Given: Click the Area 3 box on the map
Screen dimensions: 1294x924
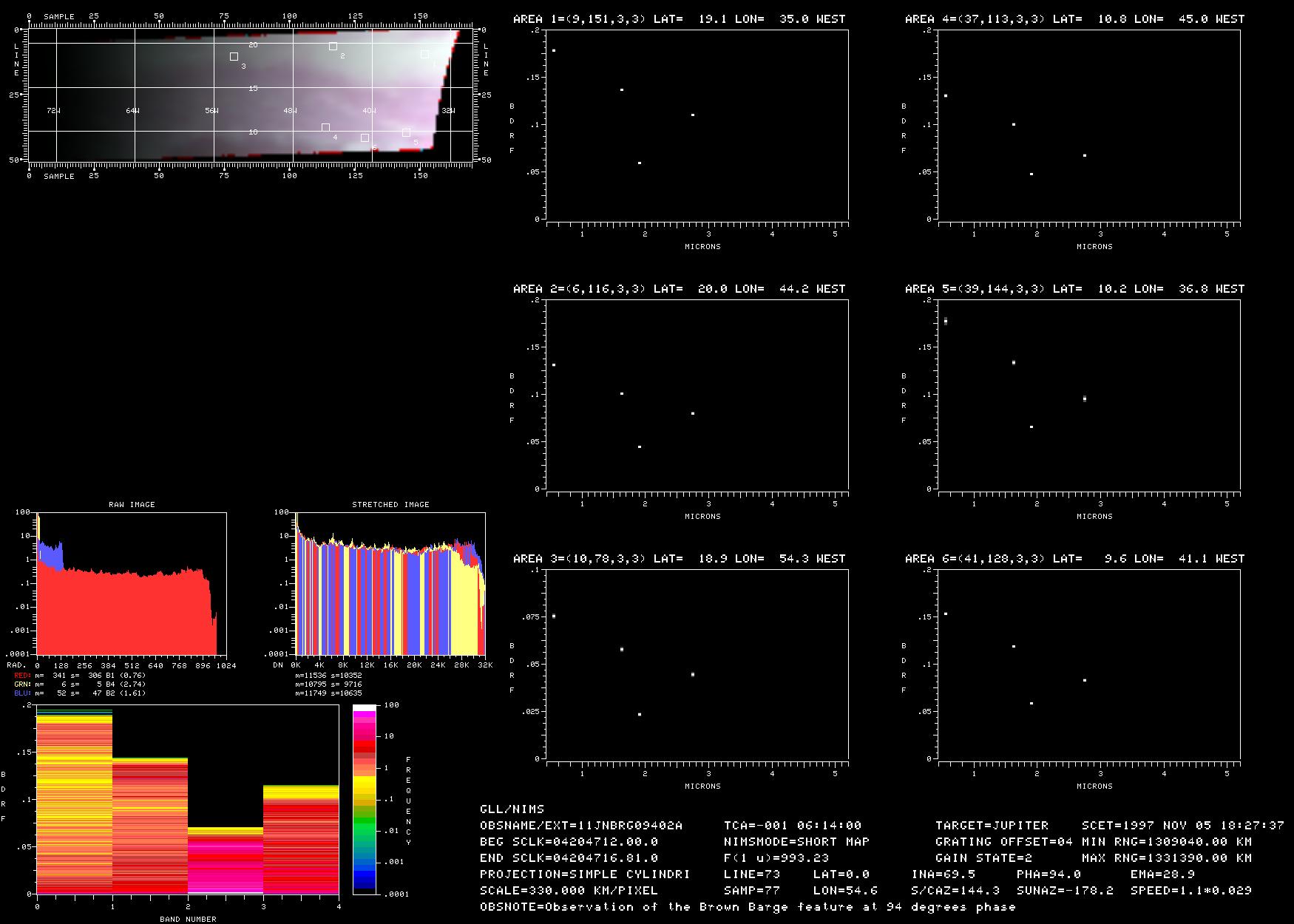Looking at the screenshot, I should pos(234,56).
